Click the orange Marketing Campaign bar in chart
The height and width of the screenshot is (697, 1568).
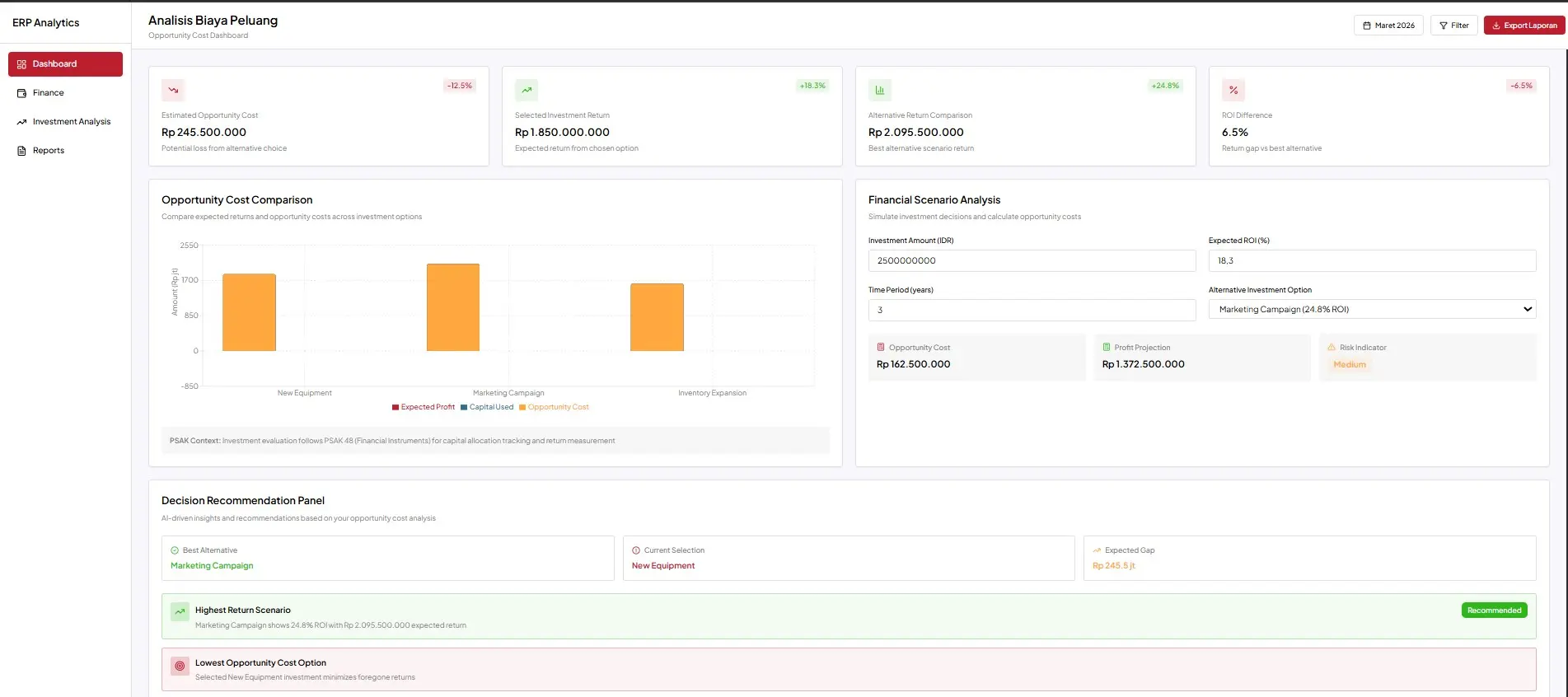452,307
